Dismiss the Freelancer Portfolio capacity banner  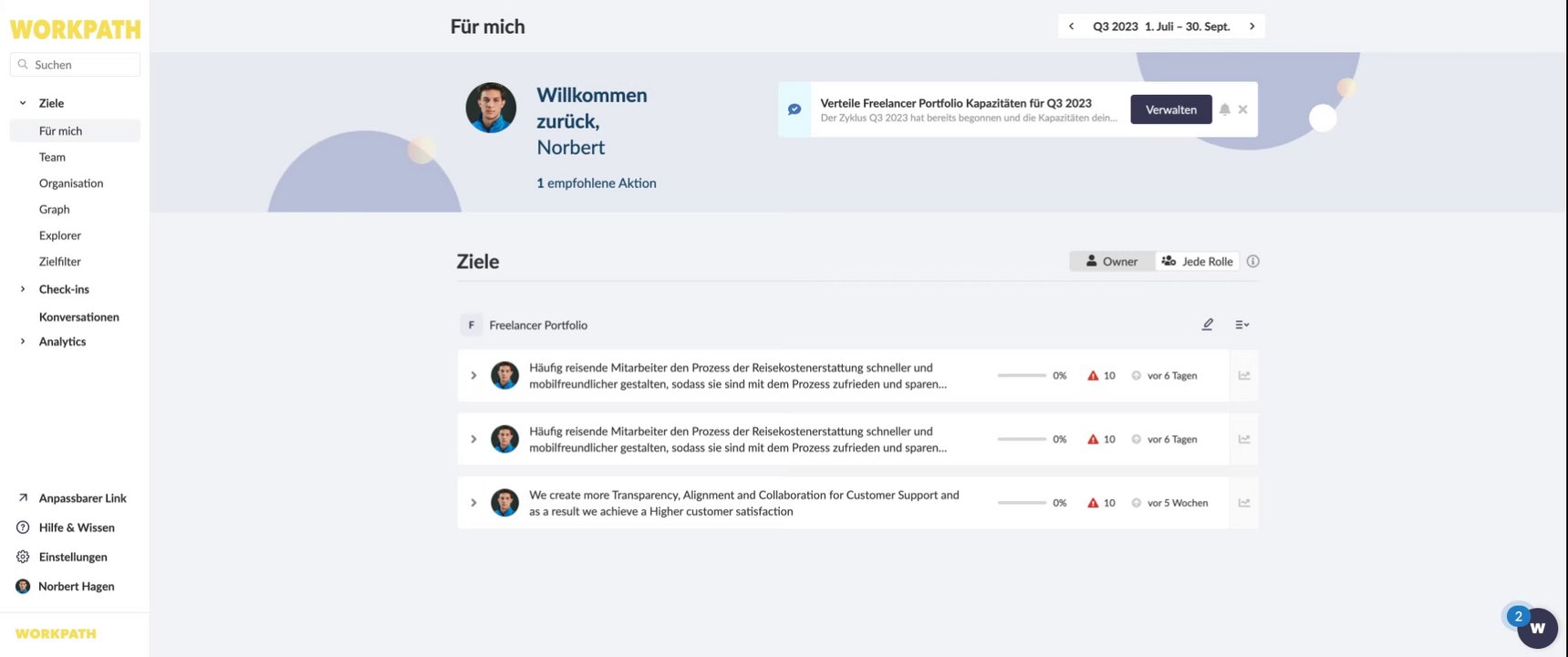pos(1243,109)
